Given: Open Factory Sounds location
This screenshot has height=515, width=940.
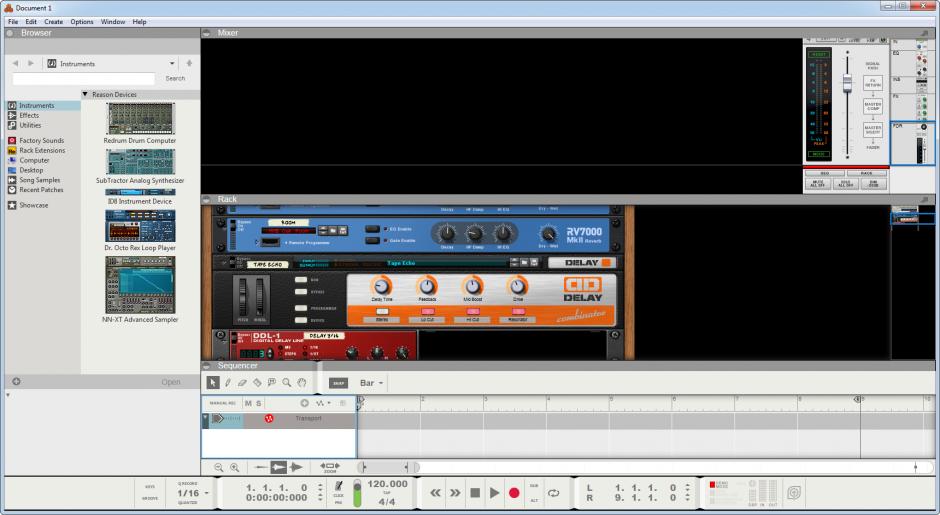Looking at the screenshot, I should click(x=41, y=140).
